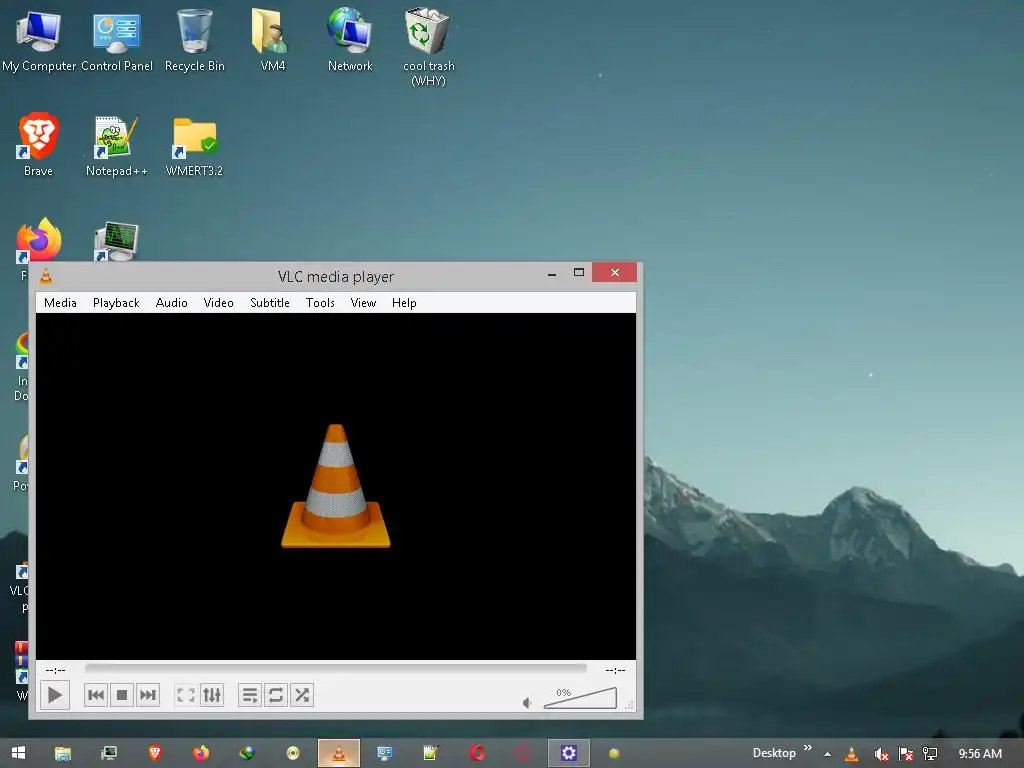Set volume using VLC volume slider
Viewport: 1024px width, 768px height.
click(x=580, y=697)
